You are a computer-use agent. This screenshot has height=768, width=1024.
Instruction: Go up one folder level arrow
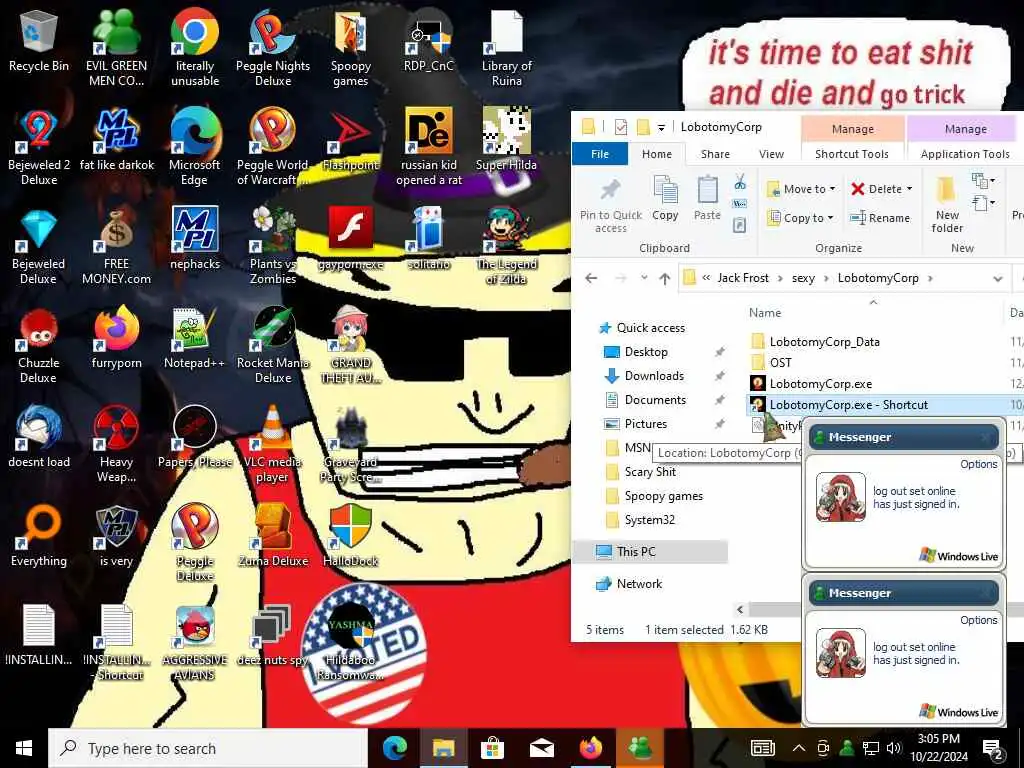[x=665, y=279]
